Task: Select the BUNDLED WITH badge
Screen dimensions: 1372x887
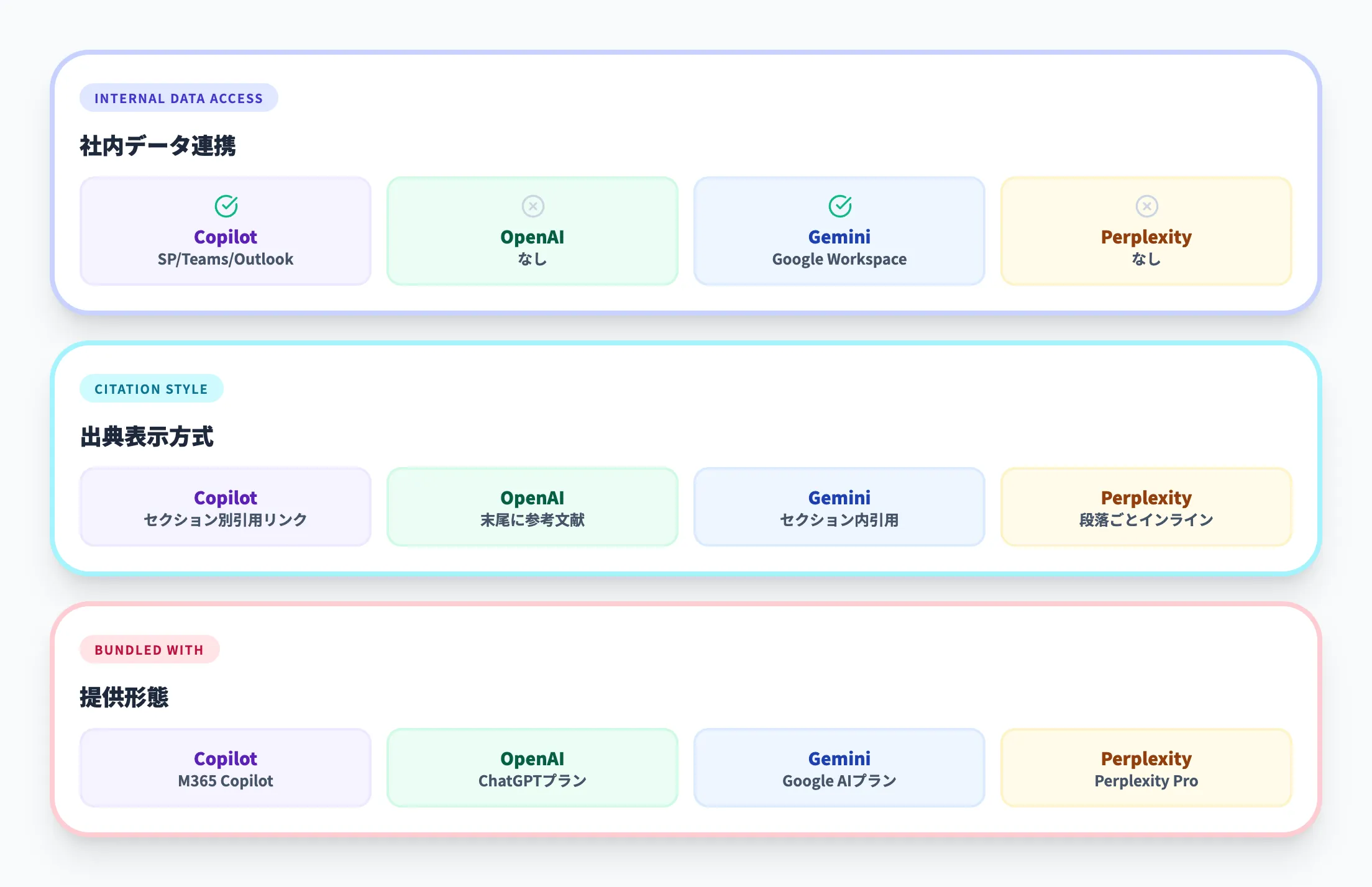Action: [x=149, y=650]
